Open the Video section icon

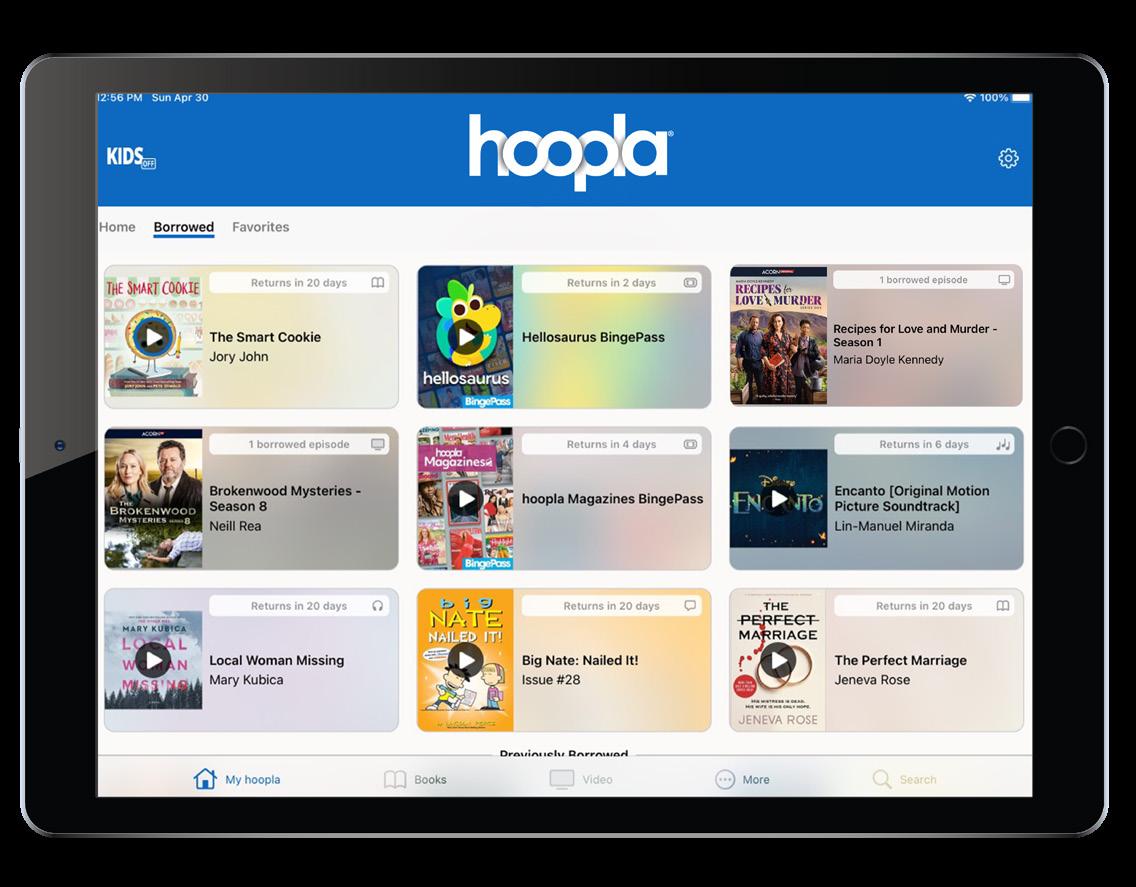[561, 780]
